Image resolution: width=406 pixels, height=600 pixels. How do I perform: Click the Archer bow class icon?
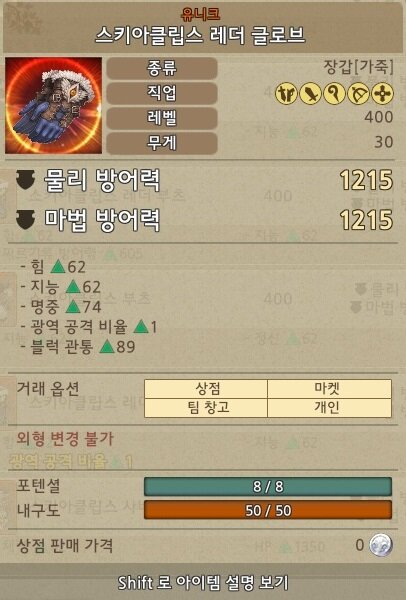[x=358, y=93]
